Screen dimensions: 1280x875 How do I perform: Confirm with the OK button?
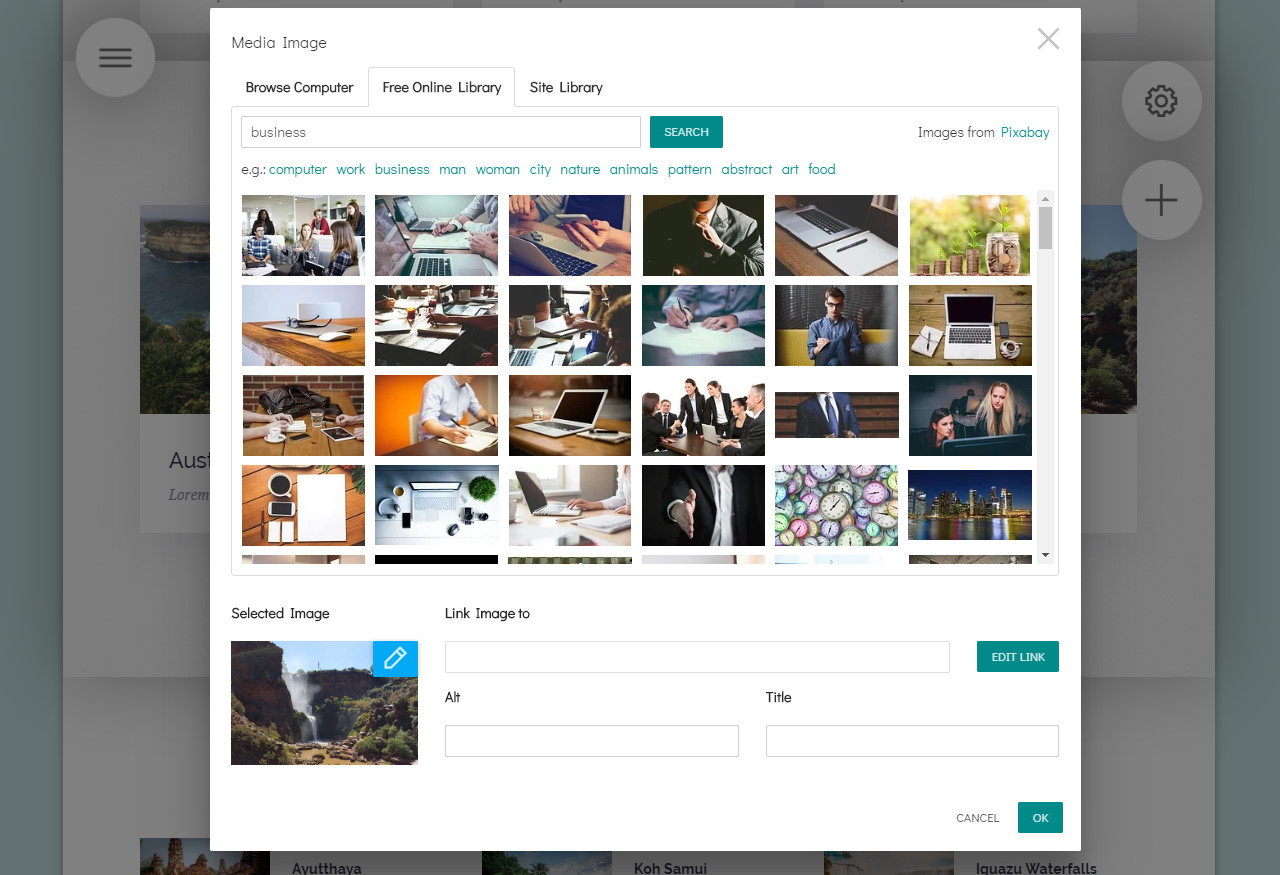point(1040,818)
